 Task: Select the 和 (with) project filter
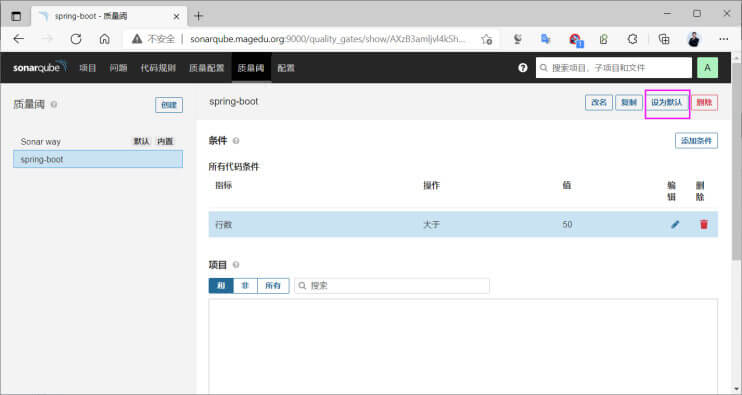point(221,285)
